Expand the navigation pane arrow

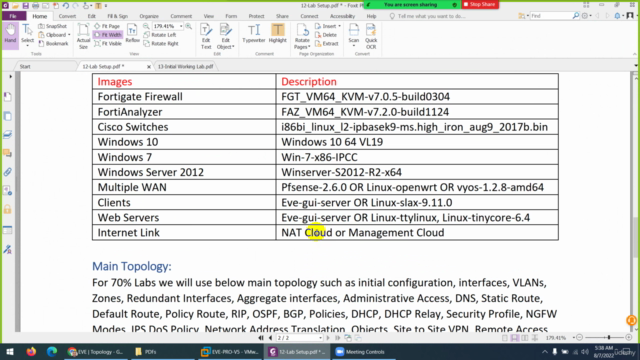pos(10,76)
